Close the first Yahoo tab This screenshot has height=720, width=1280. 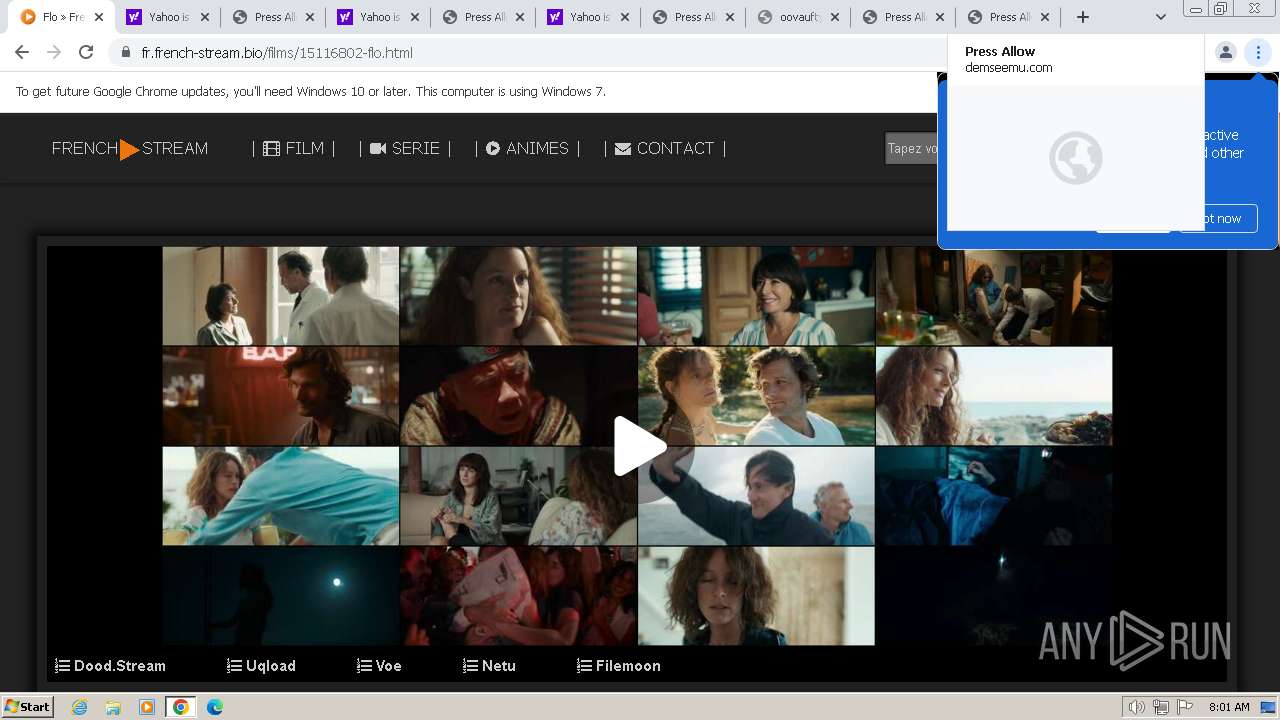204,17
